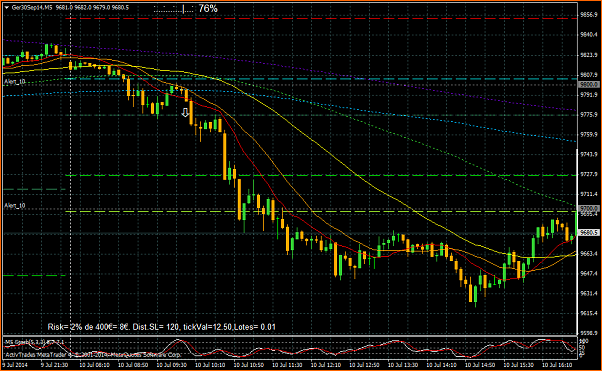Image resolution: width=602 pixels, height=371 pixels.
Task: Click the dotted progress meter beside 76%
Action: [174, 9]
